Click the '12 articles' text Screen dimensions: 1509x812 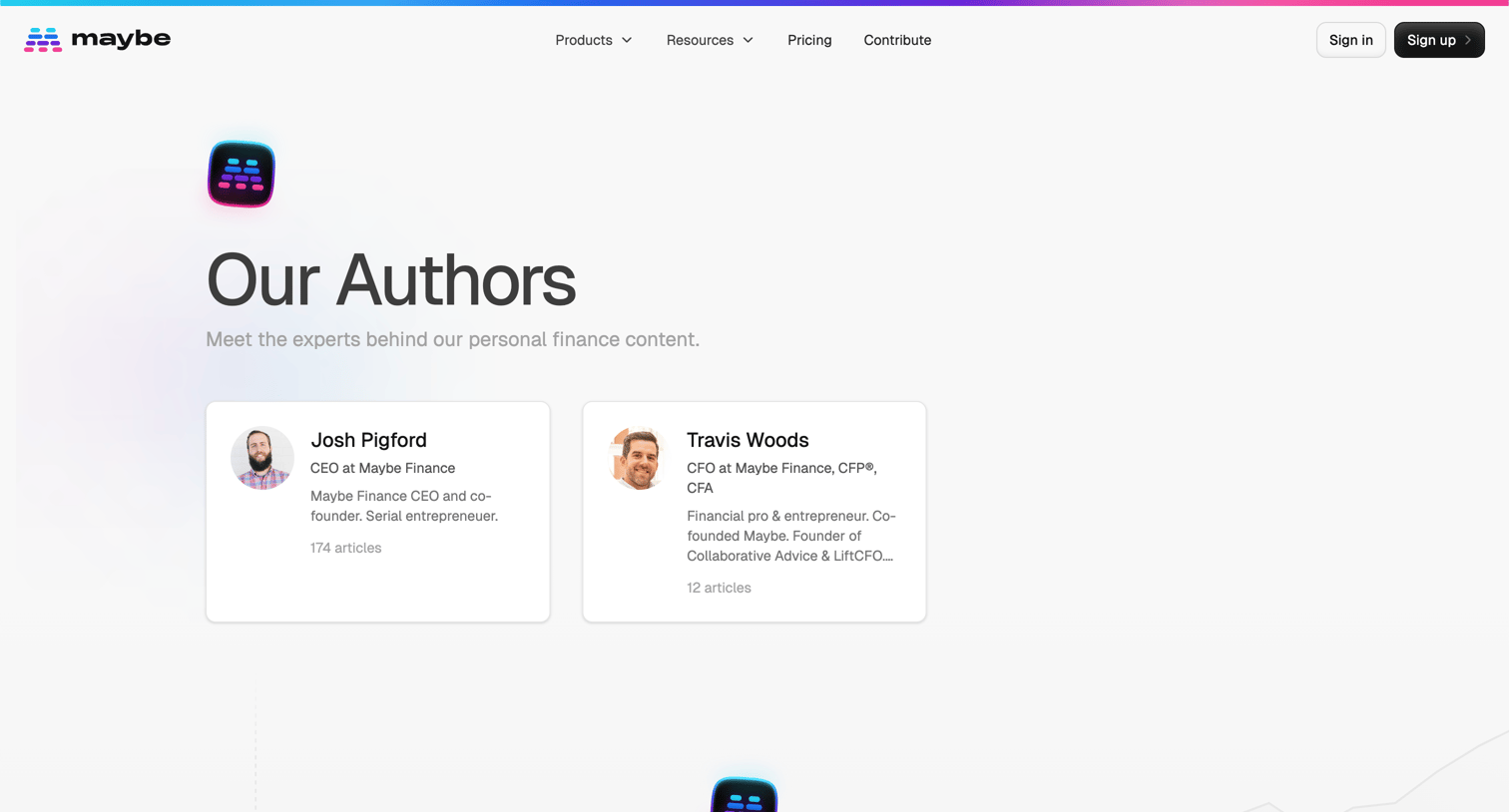pyautogui.click(x=719, y=588)
